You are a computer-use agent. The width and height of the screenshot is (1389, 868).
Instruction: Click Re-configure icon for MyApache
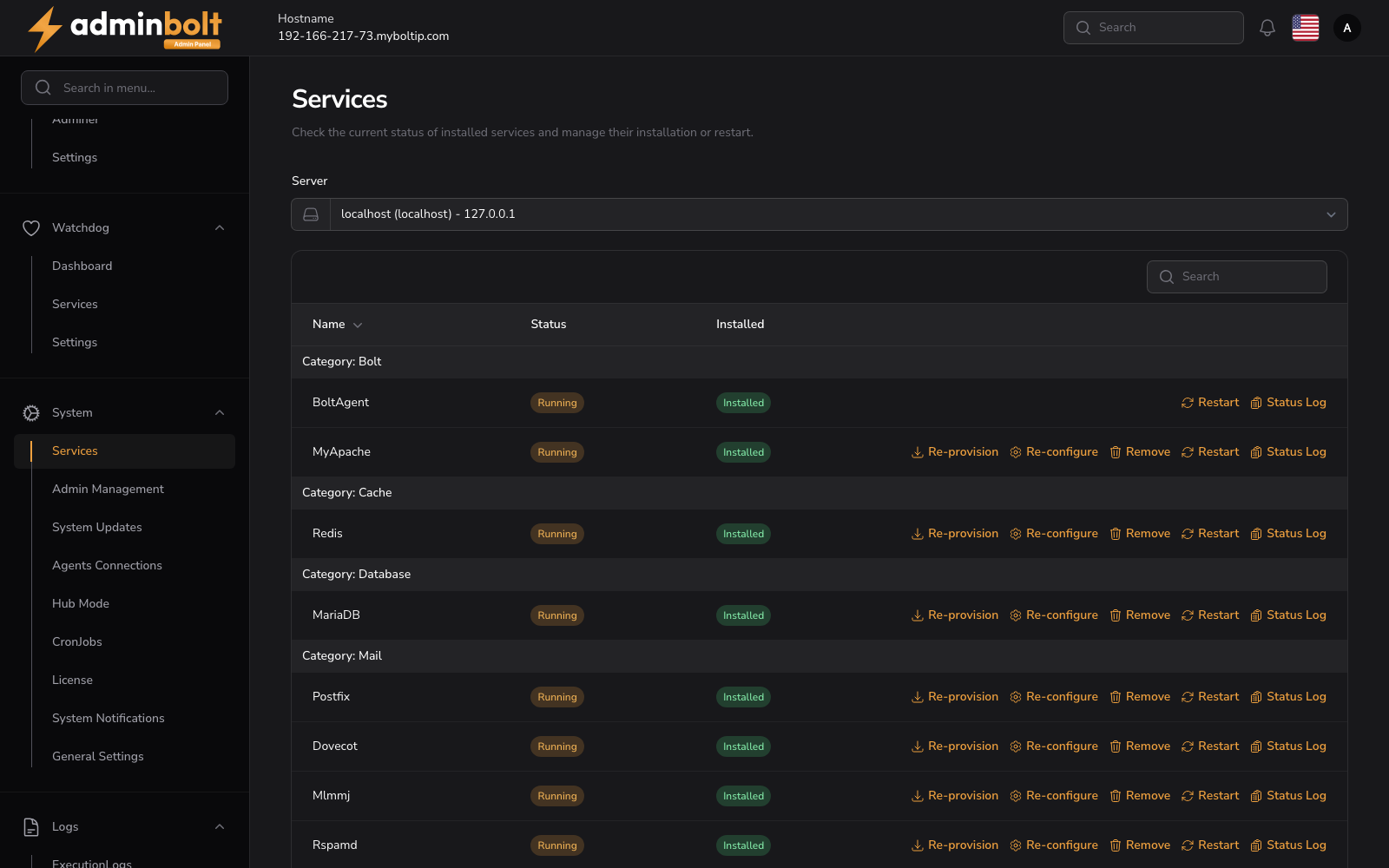[1016, 452]
